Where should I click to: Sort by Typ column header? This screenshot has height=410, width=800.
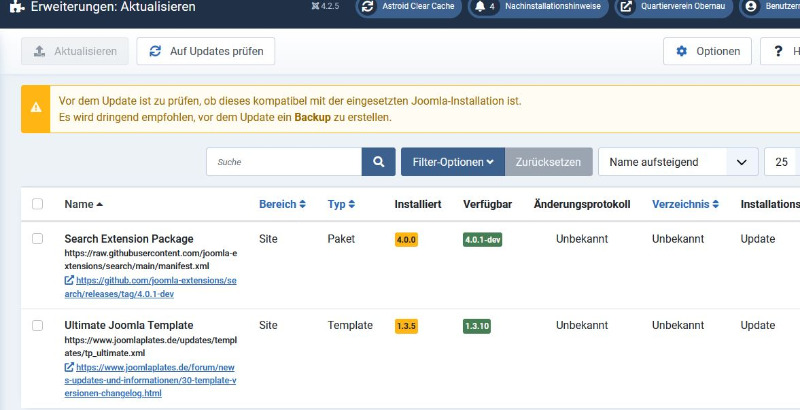(343, 204)
